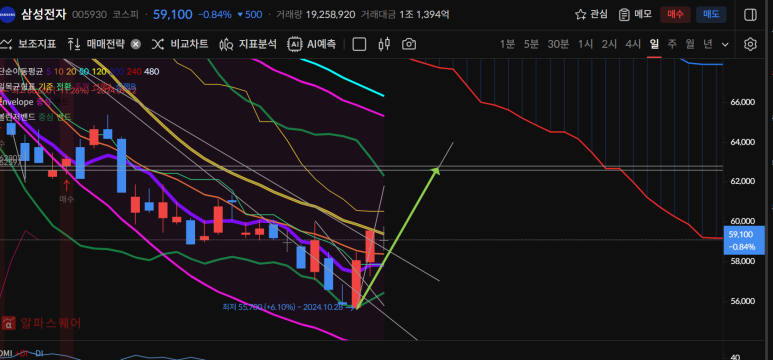The width and height of the screenshot is (773, 360).
Task: Select the 주 weekly timeframe
Action: coord(672,44)
